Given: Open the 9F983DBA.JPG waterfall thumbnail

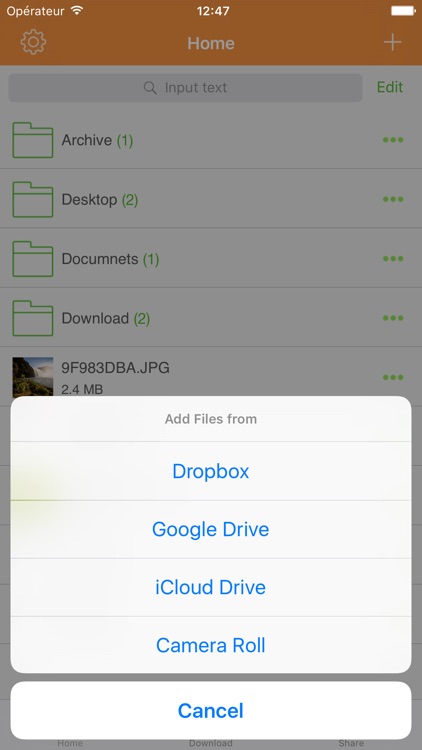Looking at the screenshot, I should click(33, 377).
